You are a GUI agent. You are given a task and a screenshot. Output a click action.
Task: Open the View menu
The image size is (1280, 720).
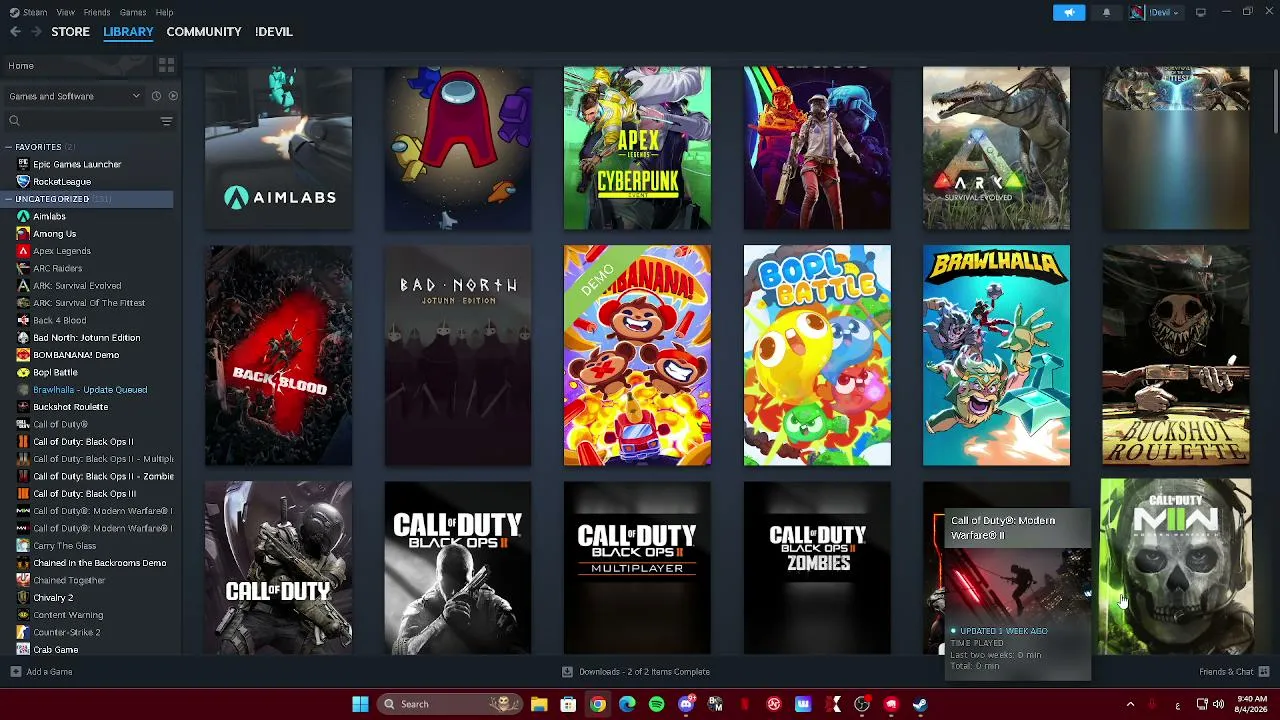coord(65,12)
